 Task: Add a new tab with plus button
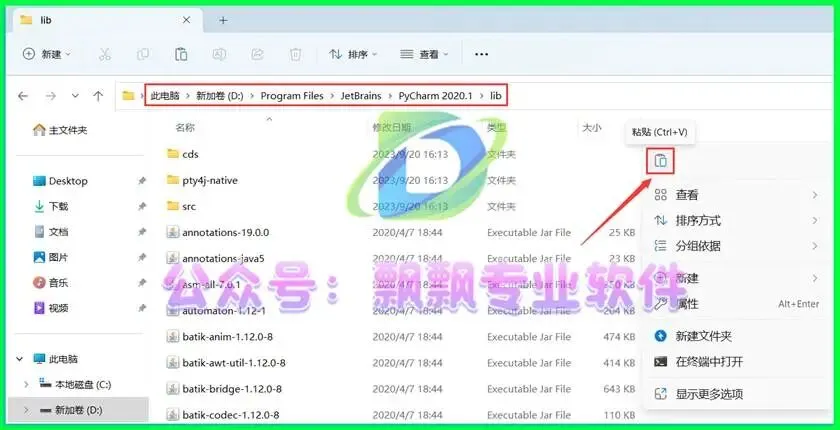(223, 20)
